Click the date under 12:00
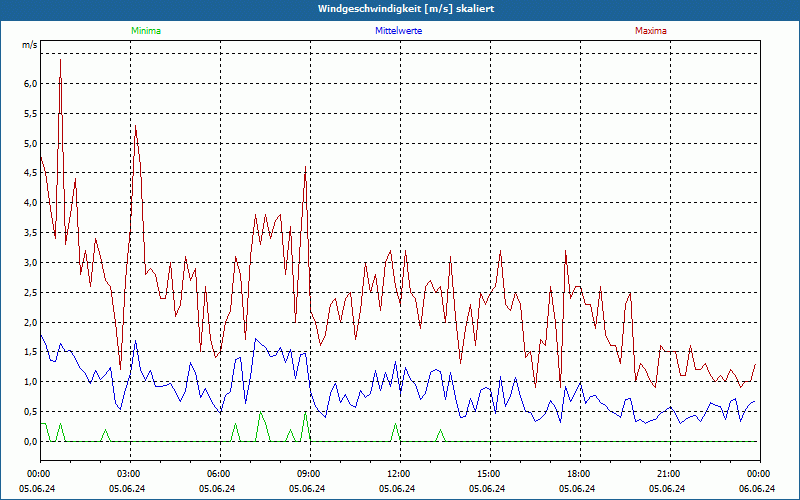 pyautogui.click(x=397, y=489)
